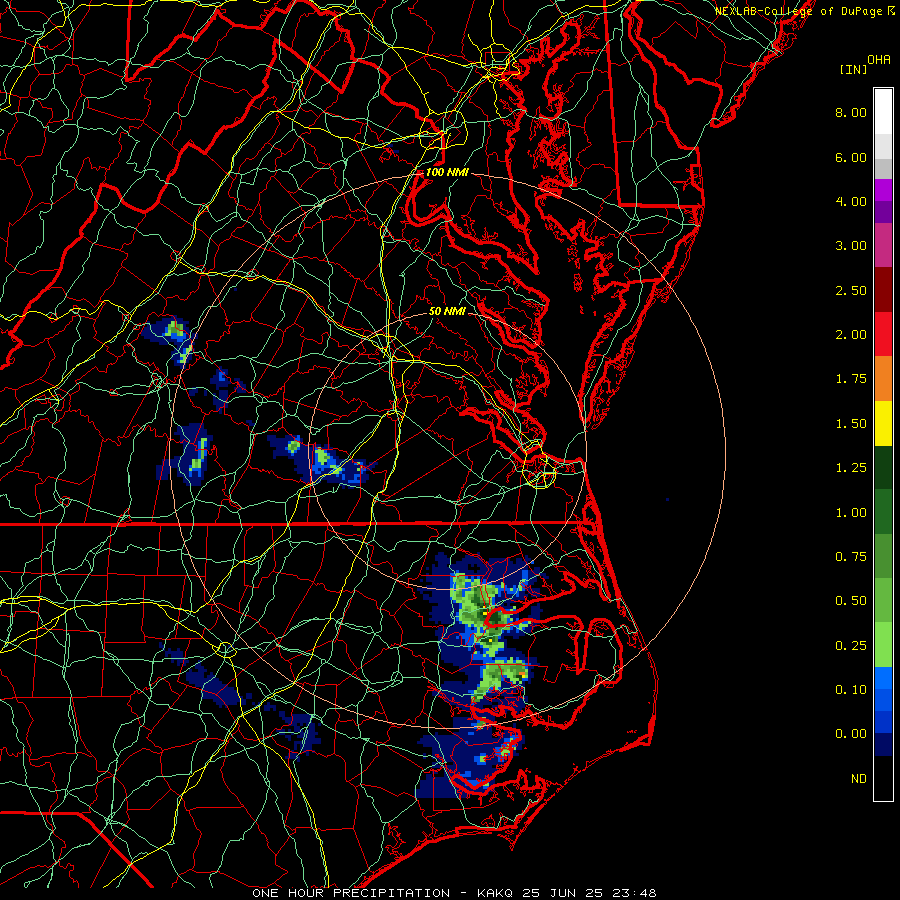Click the 1.75 legend value
This screenshot has height=900, width=900.
click(851, 379)
